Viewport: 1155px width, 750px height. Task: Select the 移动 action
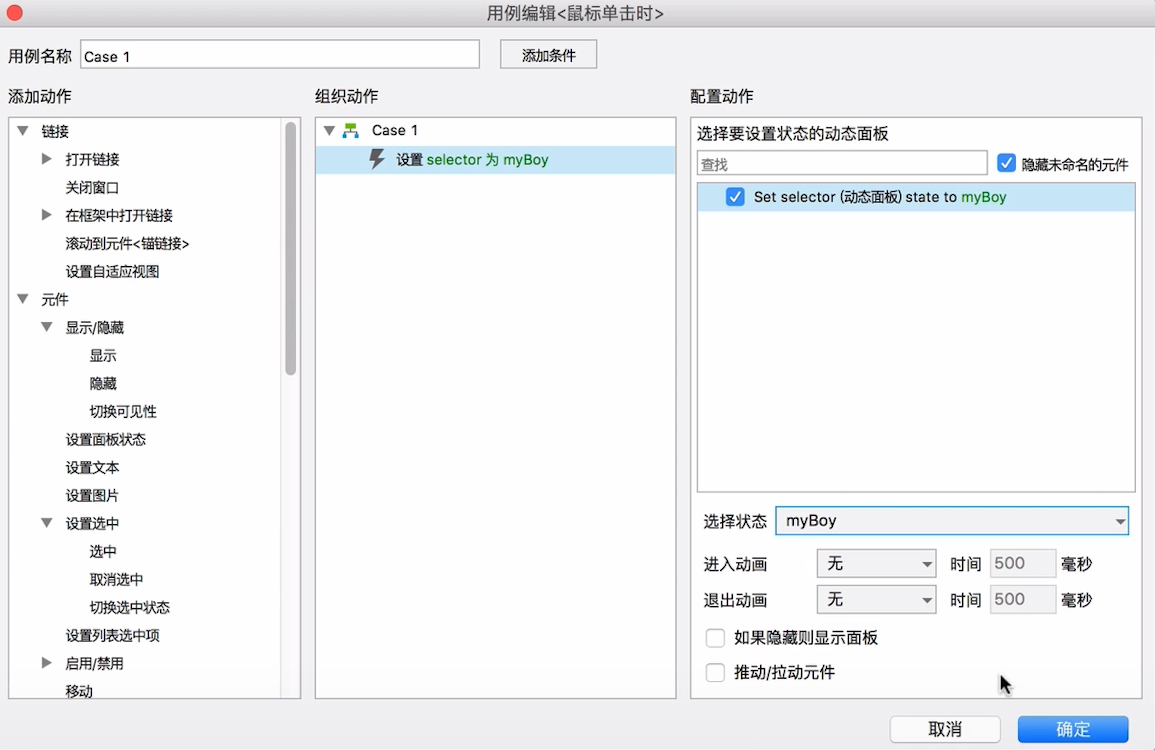[79, 691]
